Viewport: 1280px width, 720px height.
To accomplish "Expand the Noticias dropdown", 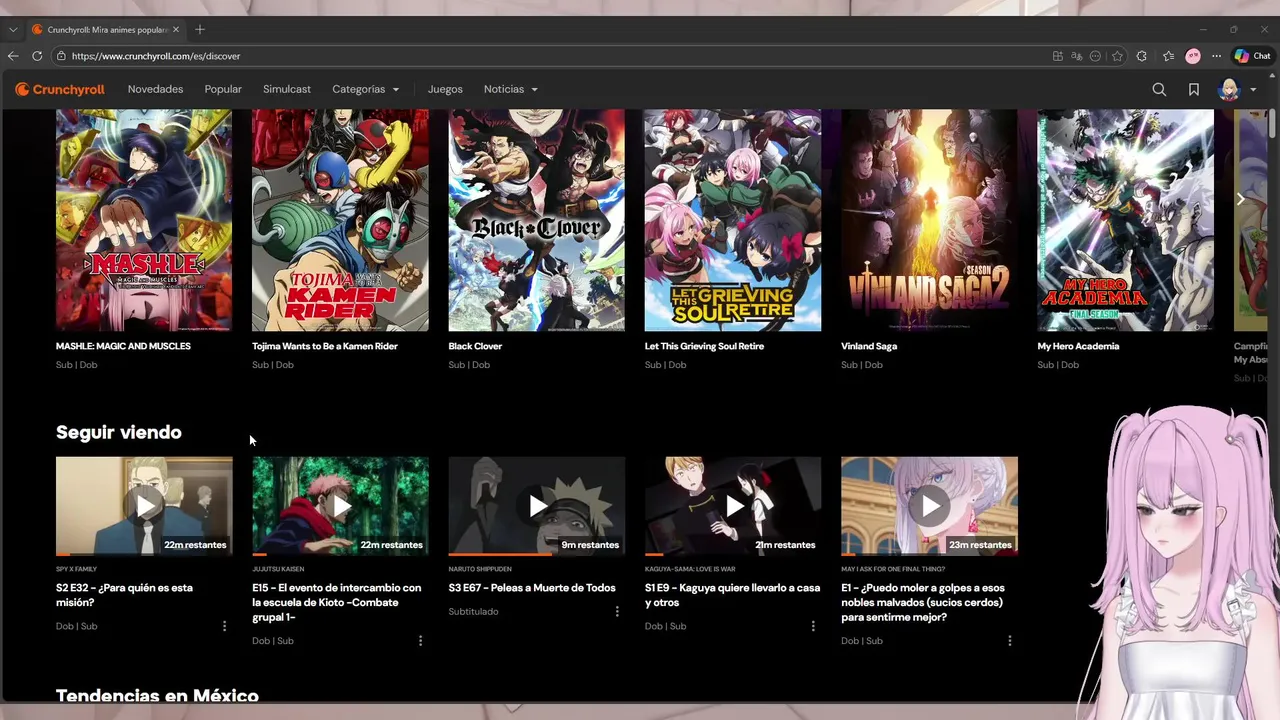I will [x=511, y=89].
